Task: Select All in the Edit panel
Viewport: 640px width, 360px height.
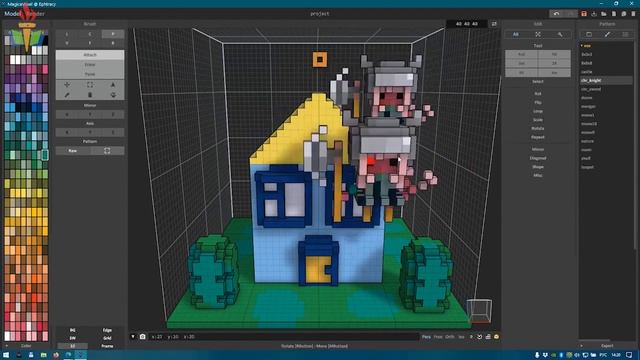Action: [x=516, y=35]
